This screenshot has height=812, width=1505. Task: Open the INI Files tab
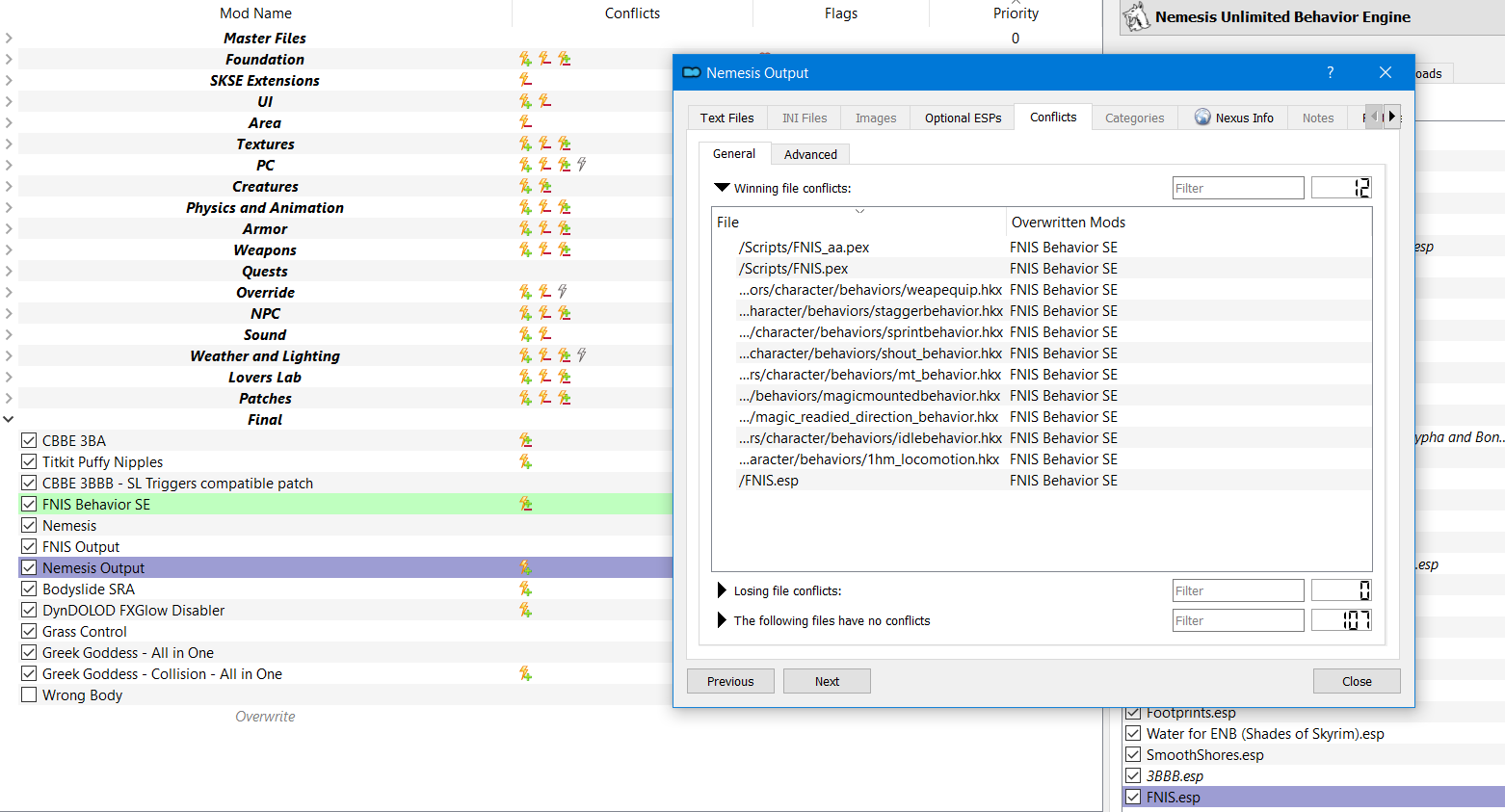(805, 118)
